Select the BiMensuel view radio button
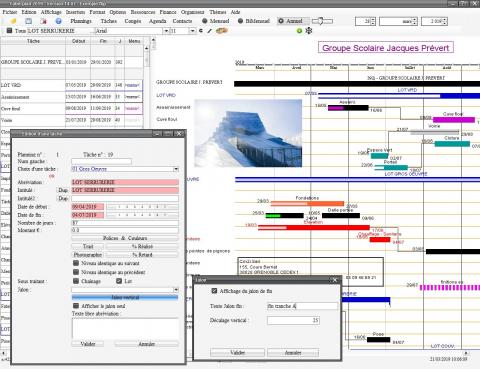This screenshot has height=369, width=480. 240,21
